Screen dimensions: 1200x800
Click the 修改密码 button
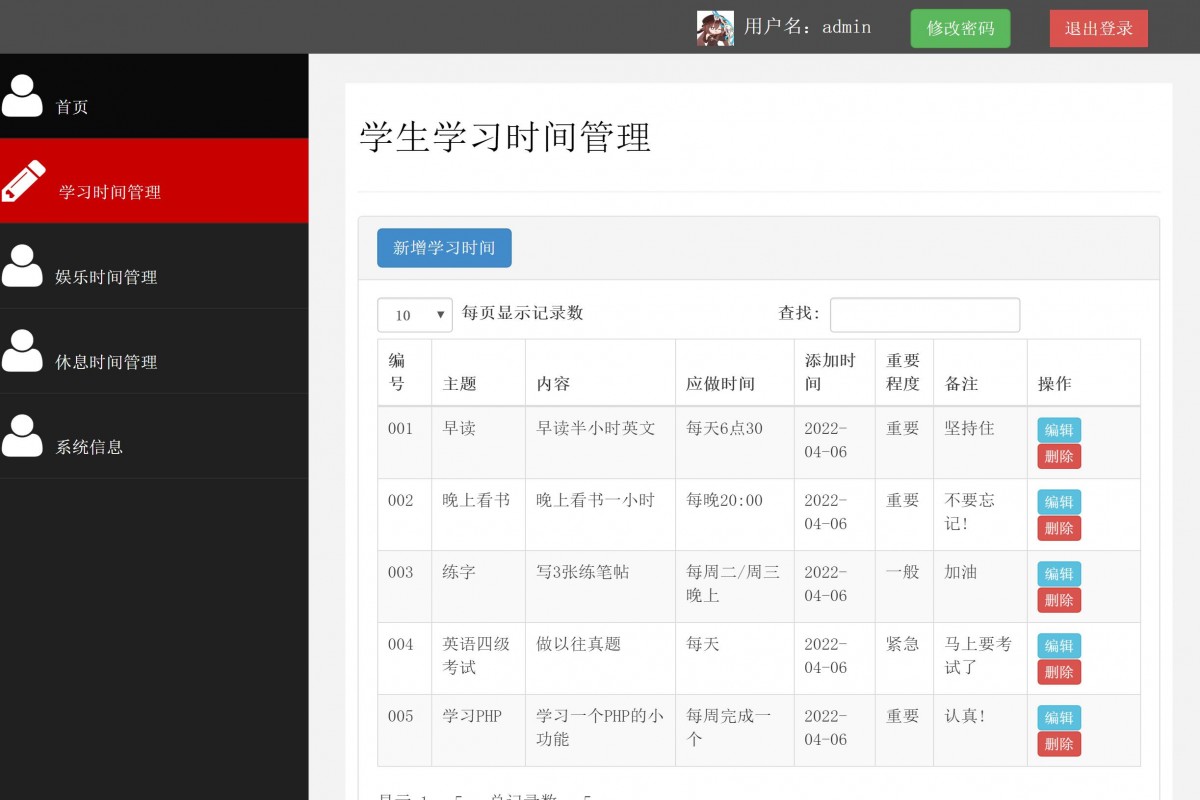(x=960, y=28)
